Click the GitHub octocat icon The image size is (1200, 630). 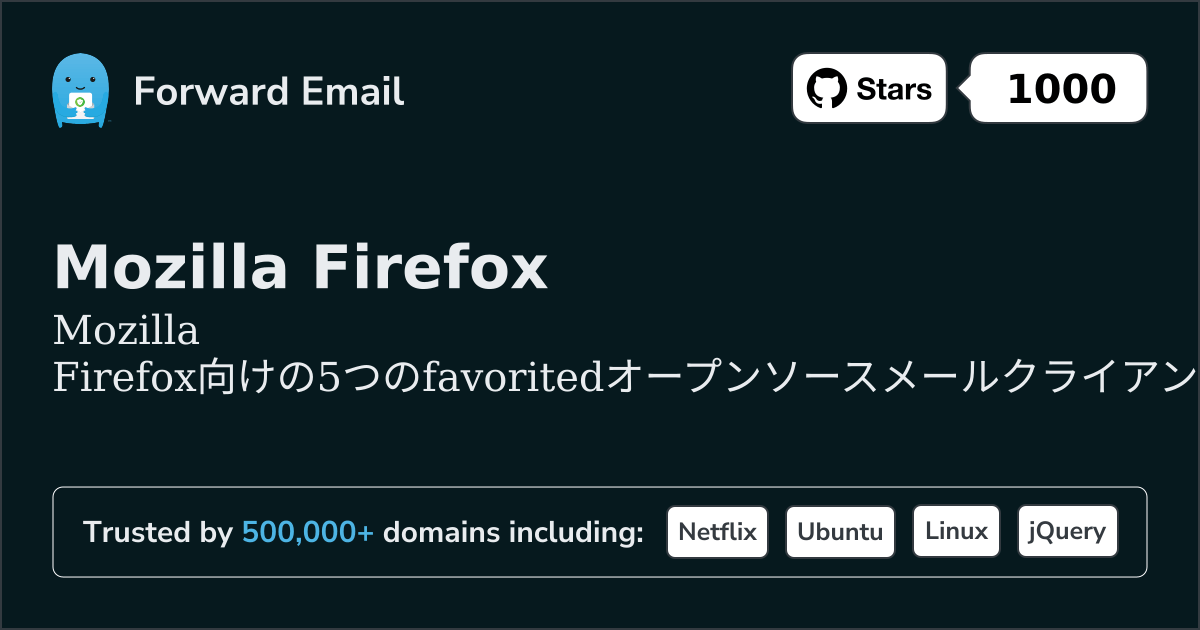tap(826, 89)
